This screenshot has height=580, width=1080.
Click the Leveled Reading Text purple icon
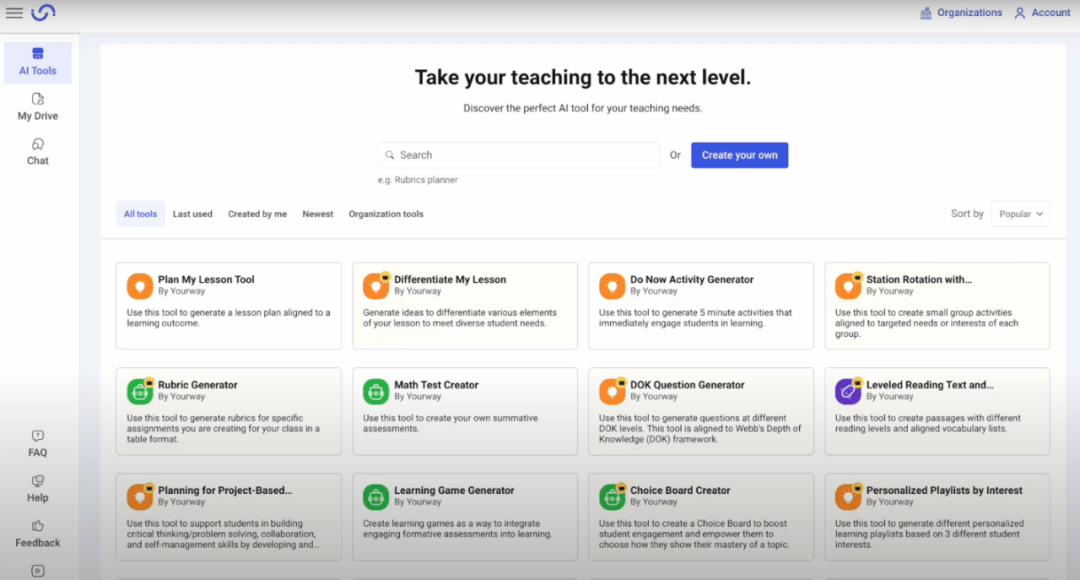(x=847, y=391)
